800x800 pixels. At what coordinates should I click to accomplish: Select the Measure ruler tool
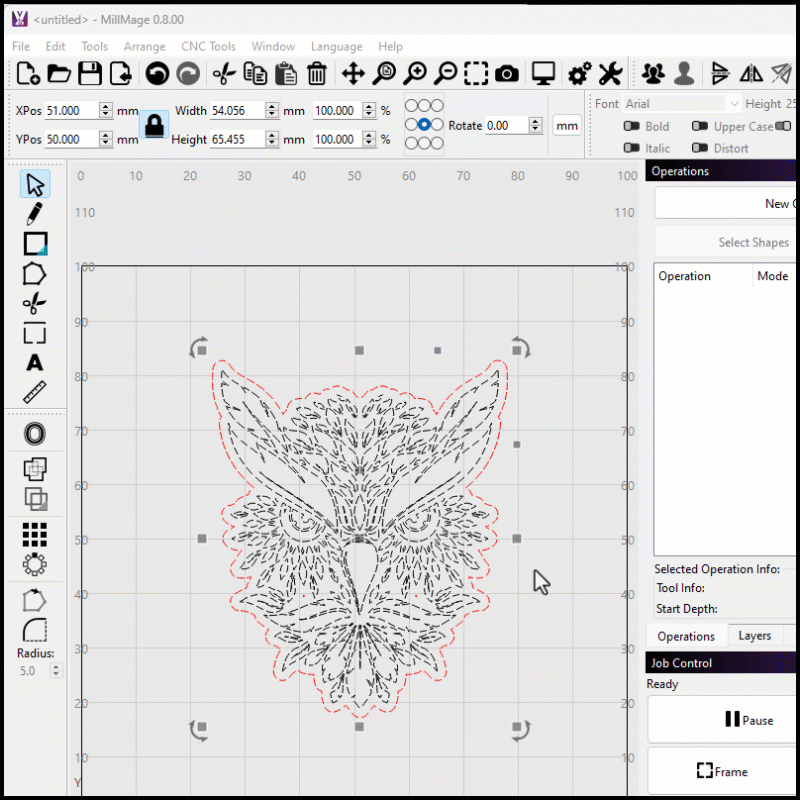[35, 392]
